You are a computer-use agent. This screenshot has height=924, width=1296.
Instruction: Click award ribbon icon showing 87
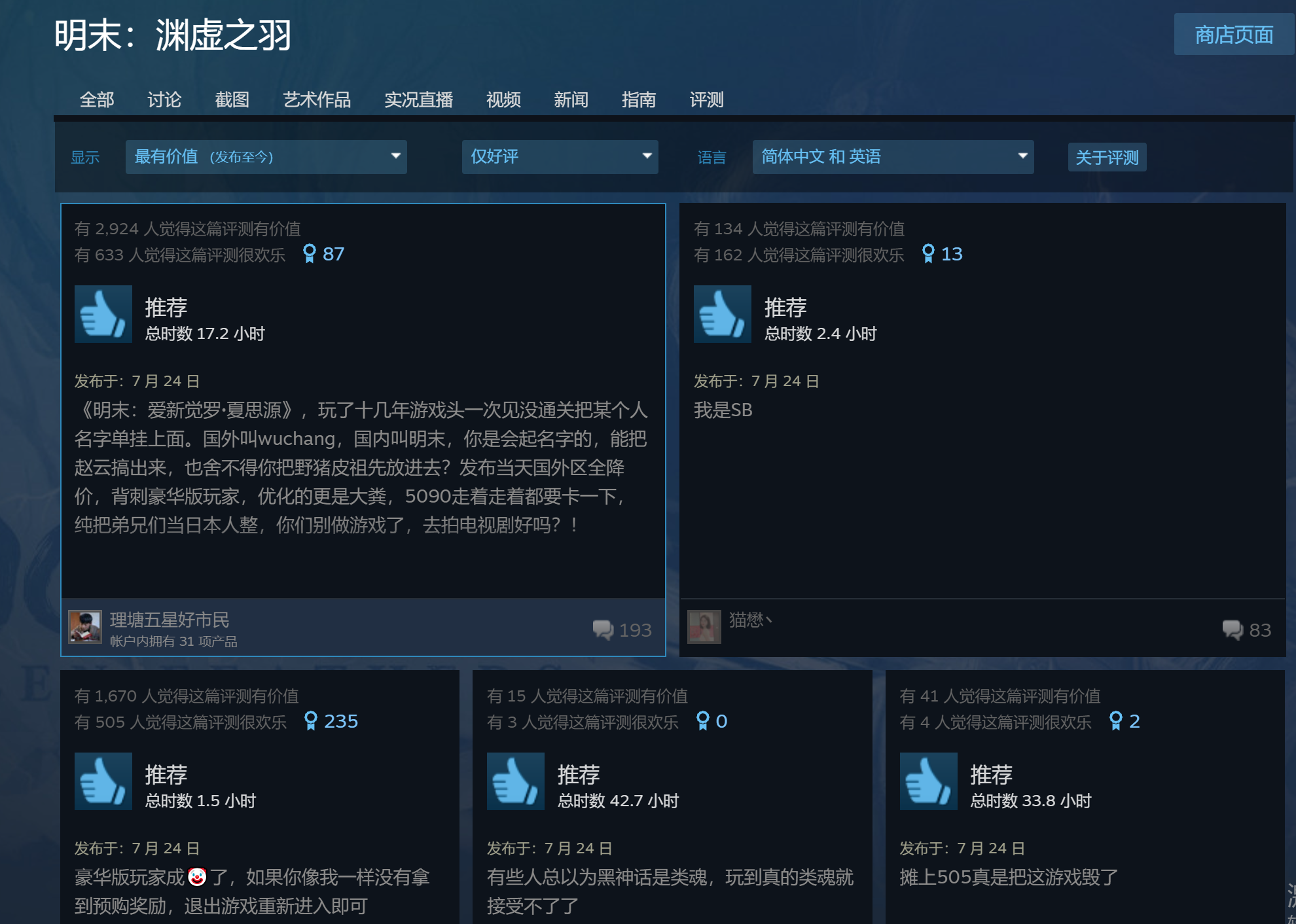(310, 254)
